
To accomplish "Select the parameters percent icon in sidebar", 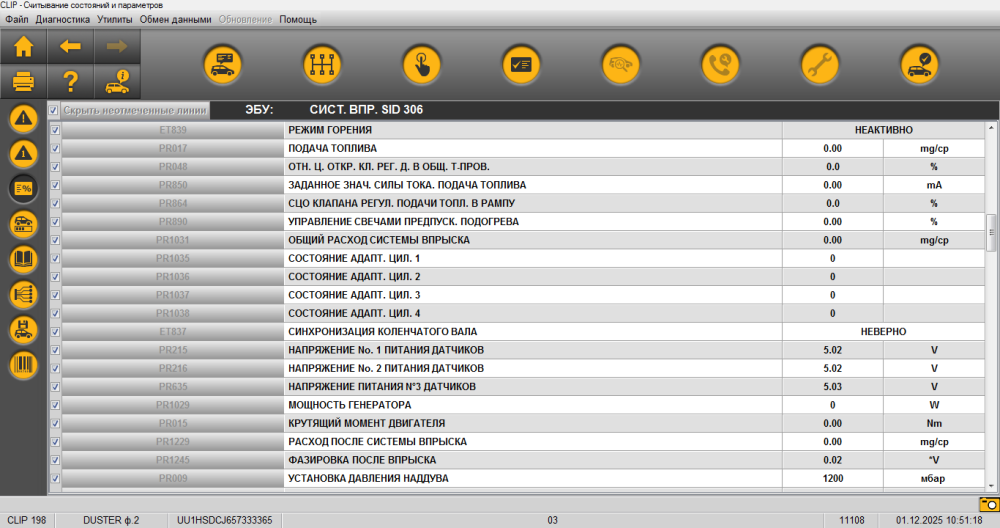I will click(x=24, y=188).
